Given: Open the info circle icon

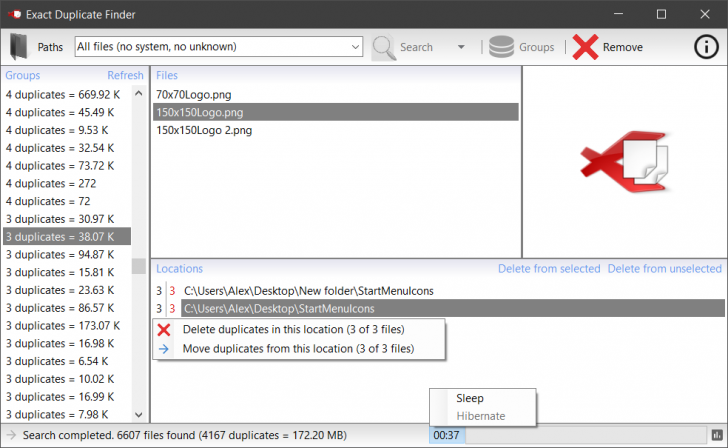Looking at the screenshot, I should tap(706, 47).
